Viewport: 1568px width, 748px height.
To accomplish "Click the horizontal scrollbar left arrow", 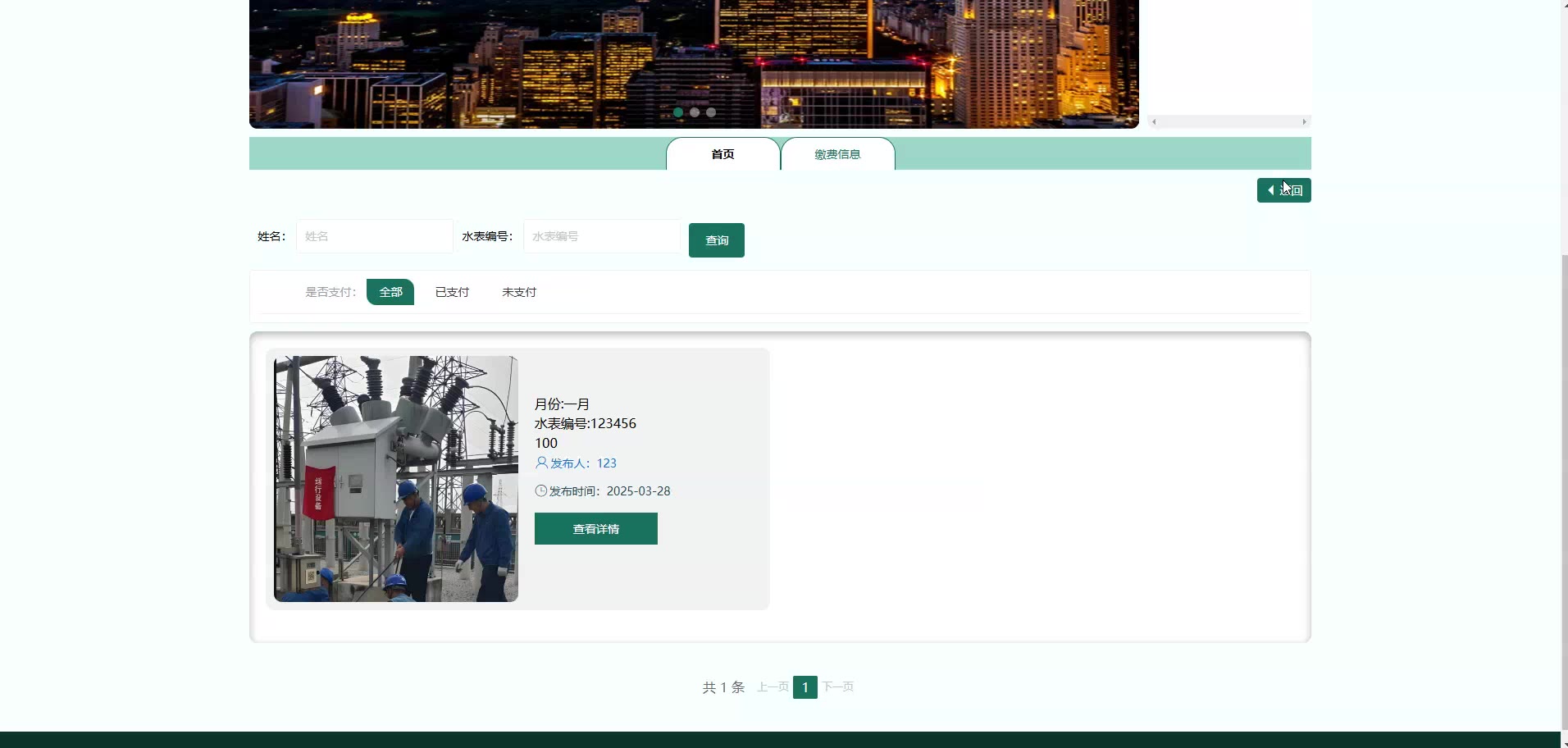I will coord(1154,122).
